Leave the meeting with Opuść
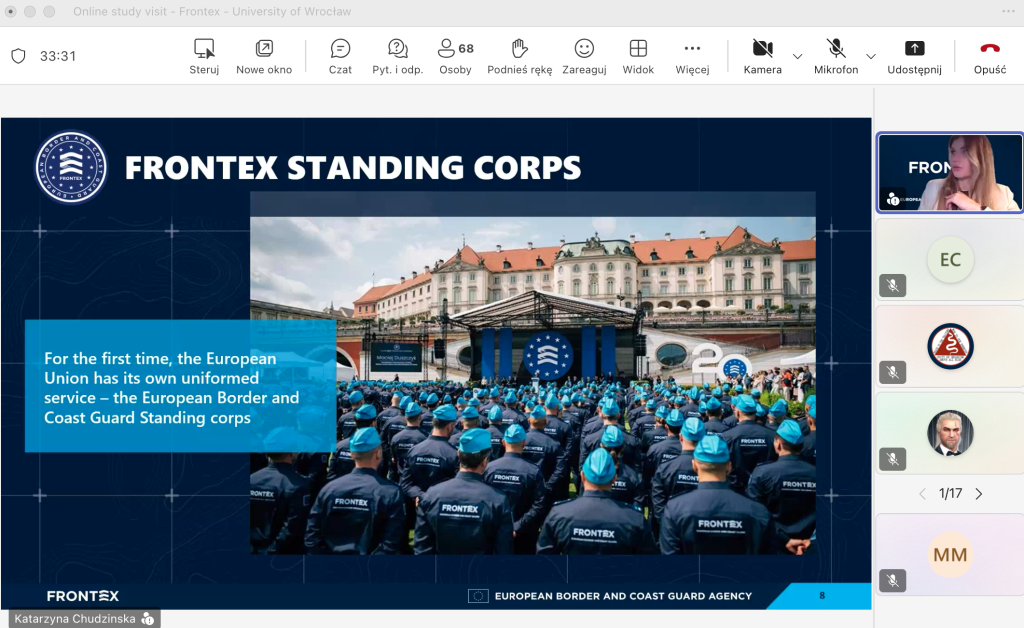The image size is (1024, 628). [x=989, y=56]
